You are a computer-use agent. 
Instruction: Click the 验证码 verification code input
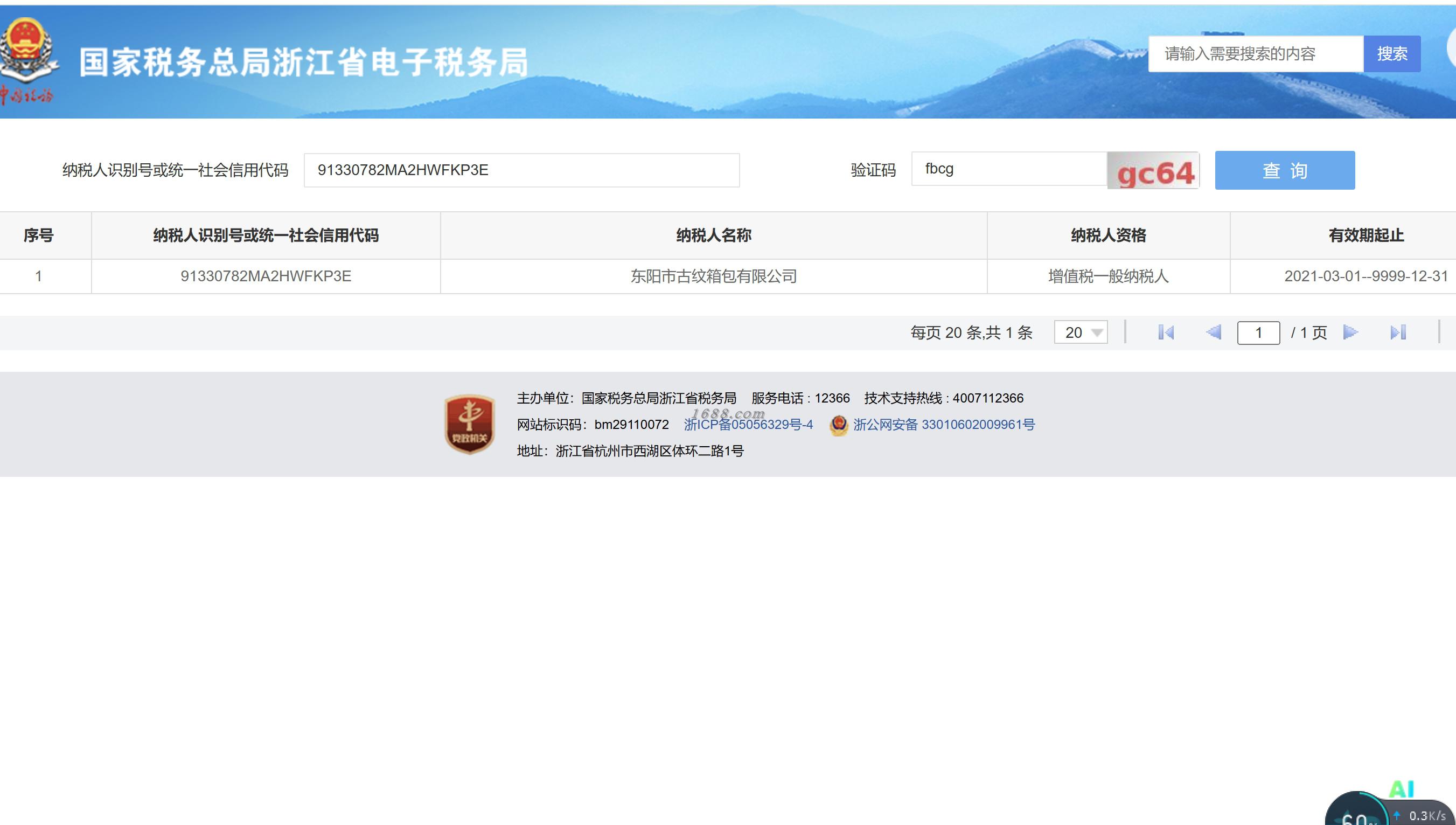pos(1008,169)
